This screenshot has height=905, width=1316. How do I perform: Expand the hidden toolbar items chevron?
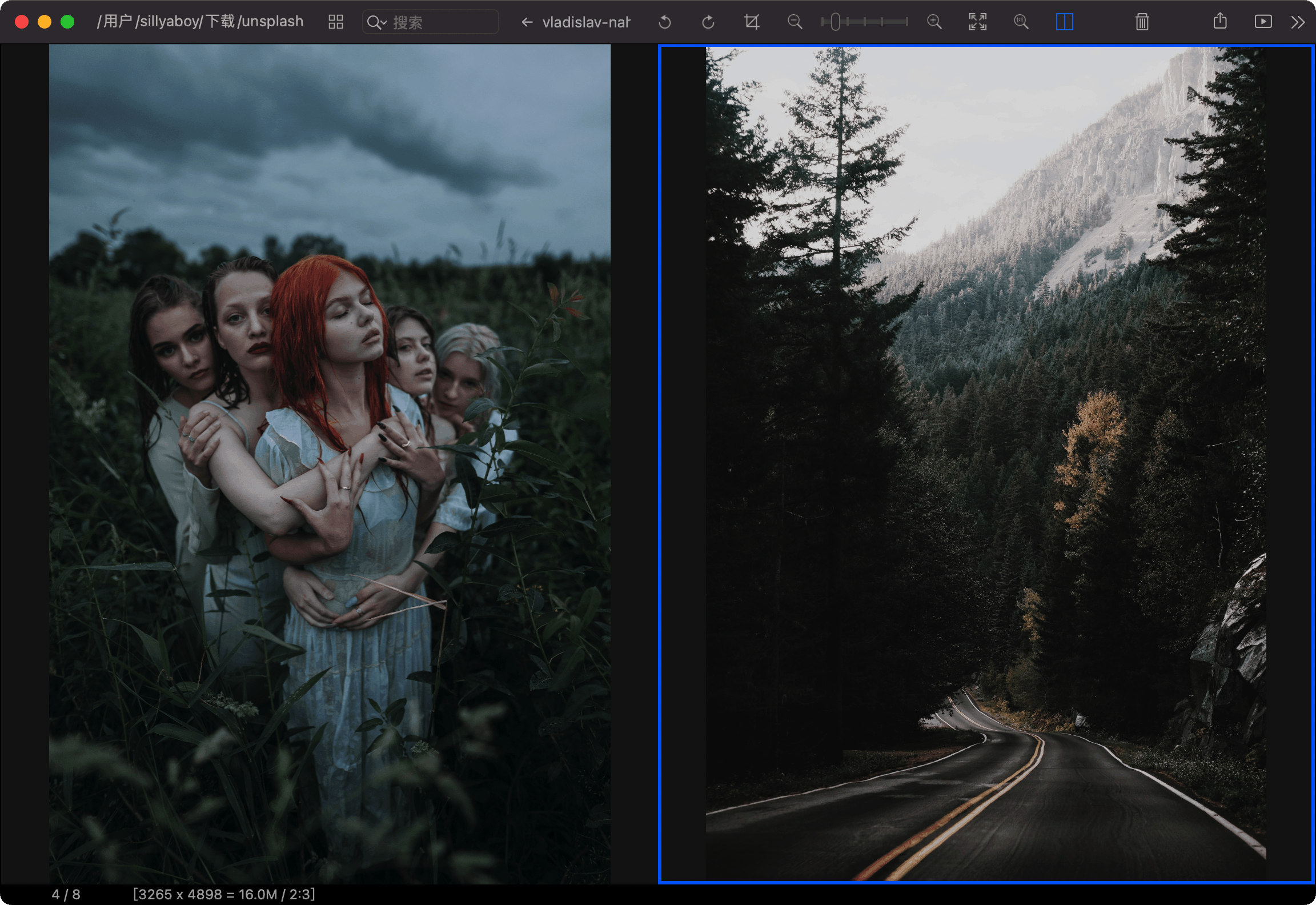click(1298, 22)
